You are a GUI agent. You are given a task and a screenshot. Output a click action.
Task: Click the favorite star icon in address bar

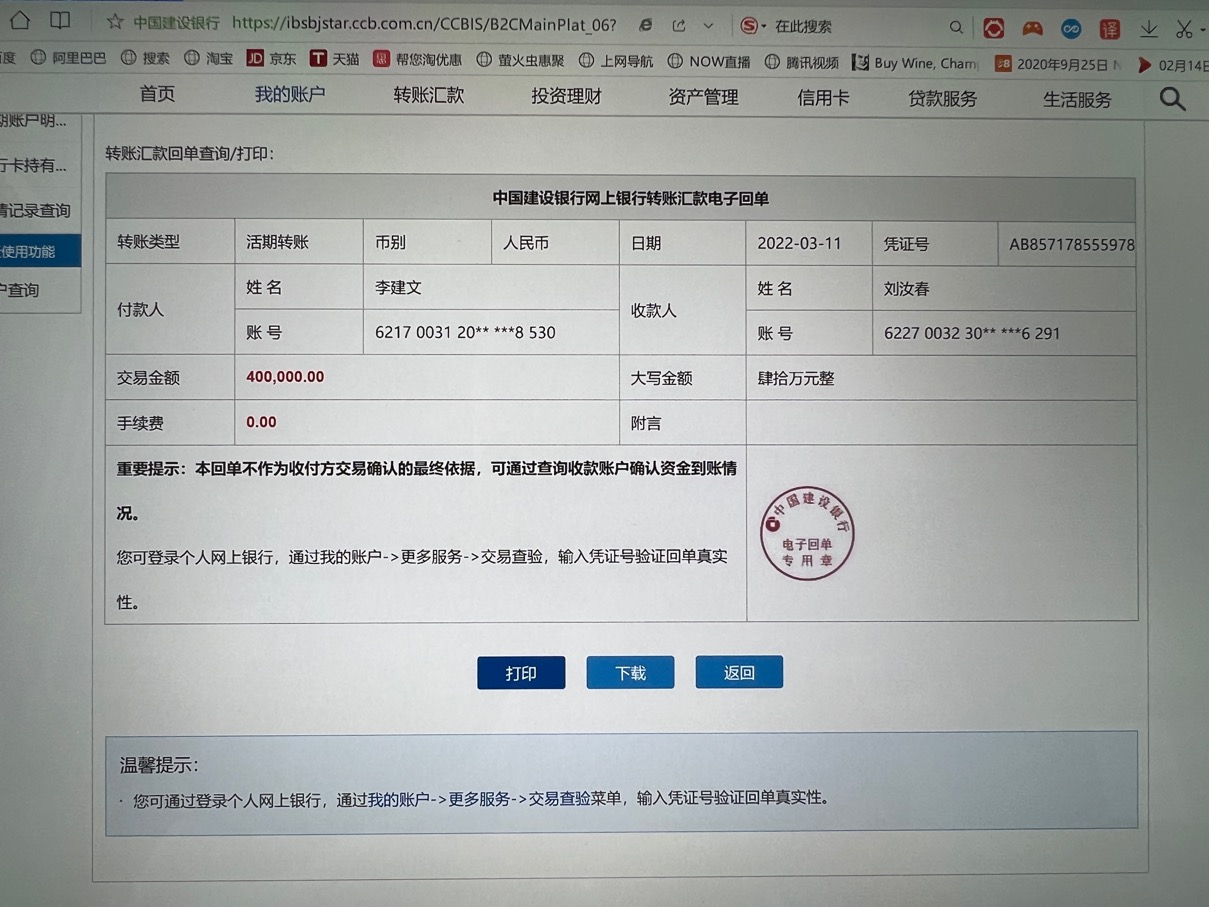[115, 22]
